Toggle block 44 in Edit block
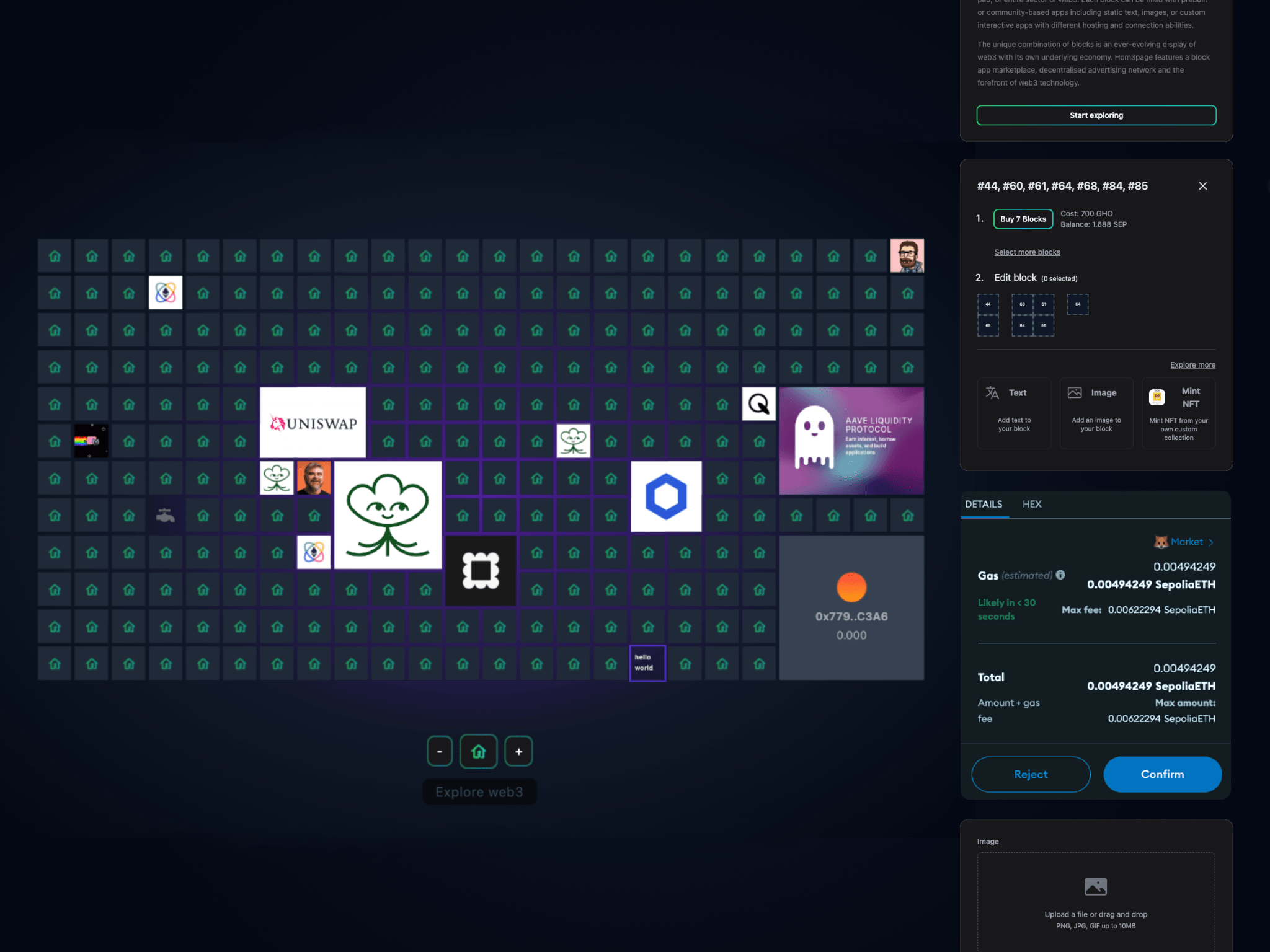This screenshot has height=952, width=1270. click(988, 304)
